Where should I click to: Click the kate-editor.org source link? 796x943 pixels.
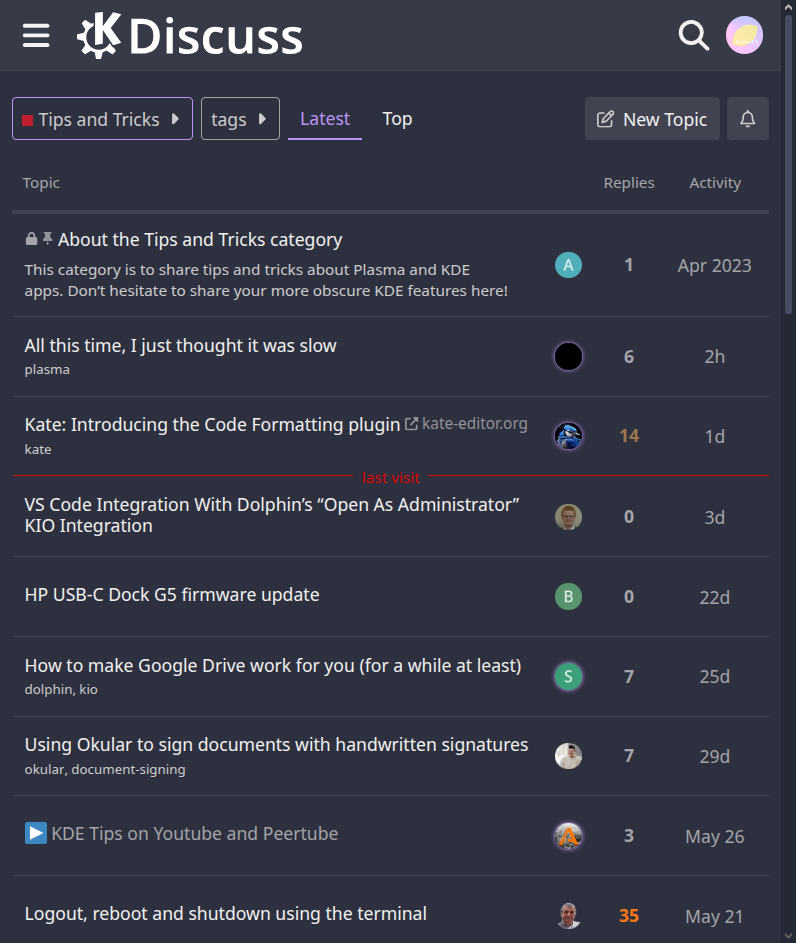[474, 423]
